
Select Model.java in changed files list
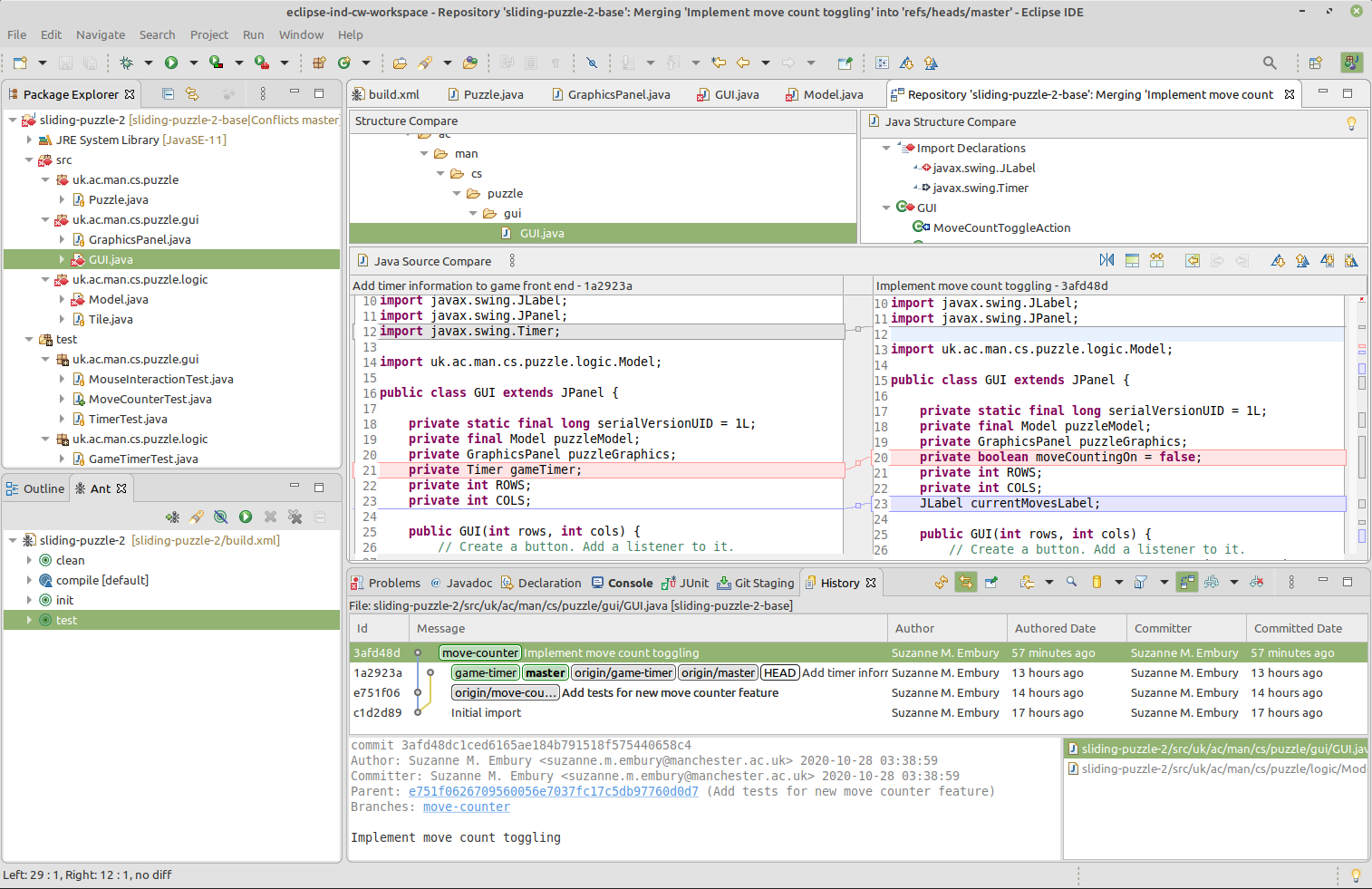point(1216,768)
